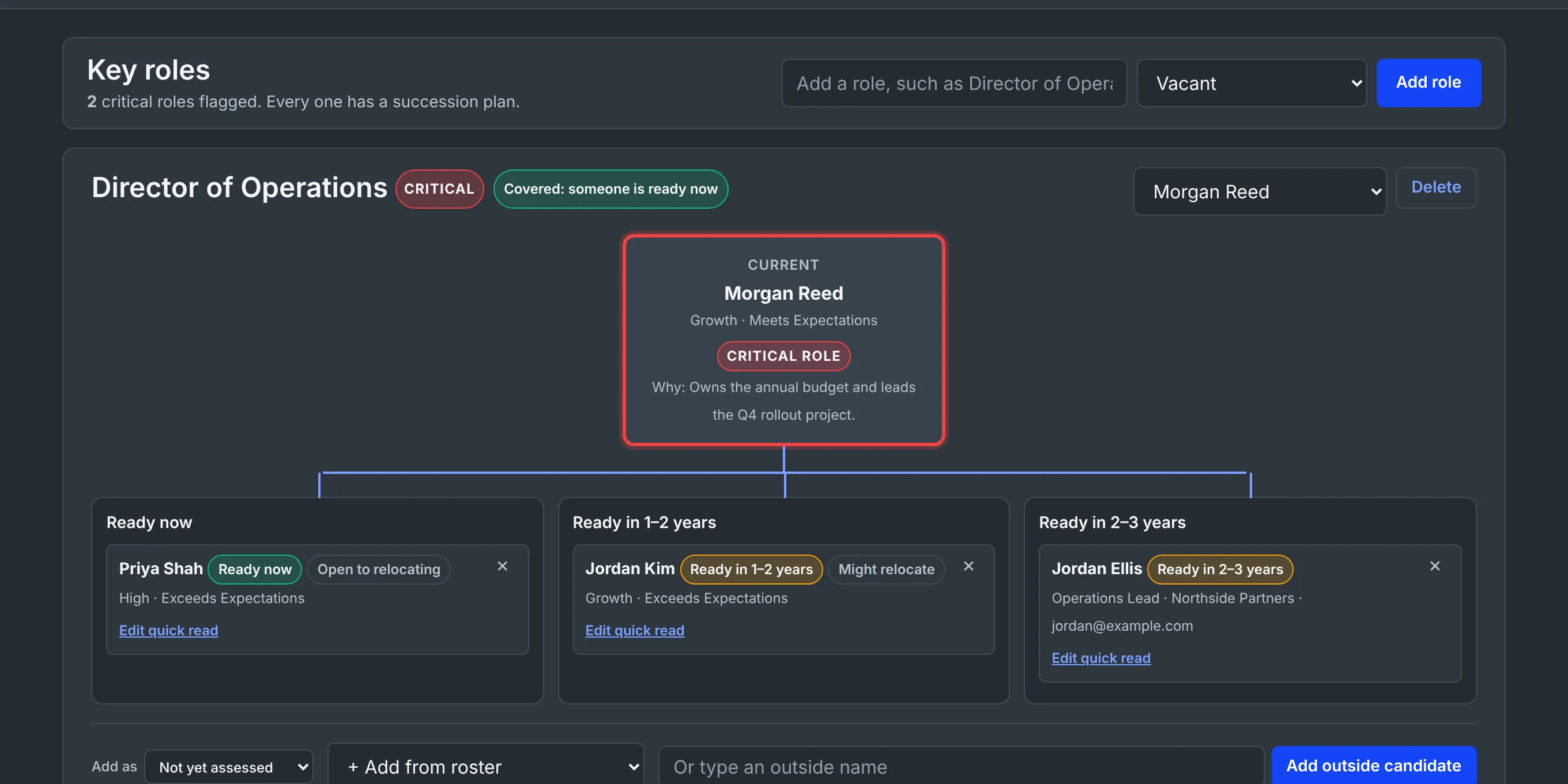Select the Morgan Reed name in current card
Viewport: 1568px width, 784px height.
(x=783, y=293)
